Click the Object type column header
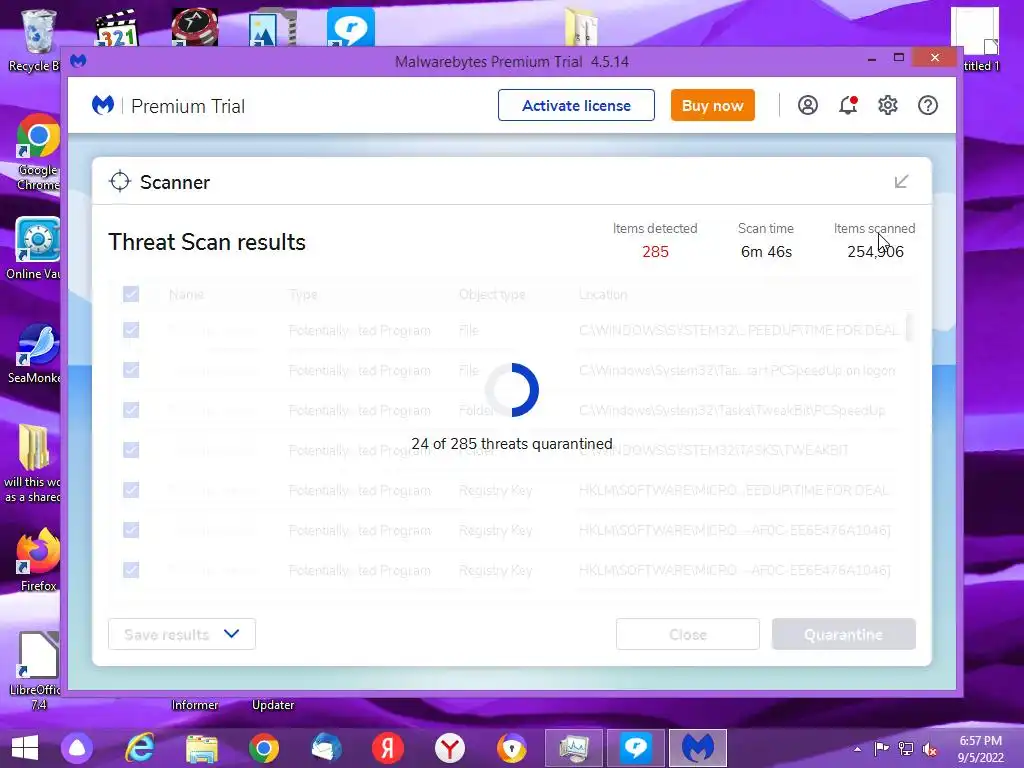The image size is (1024, 768). [492, 295]
